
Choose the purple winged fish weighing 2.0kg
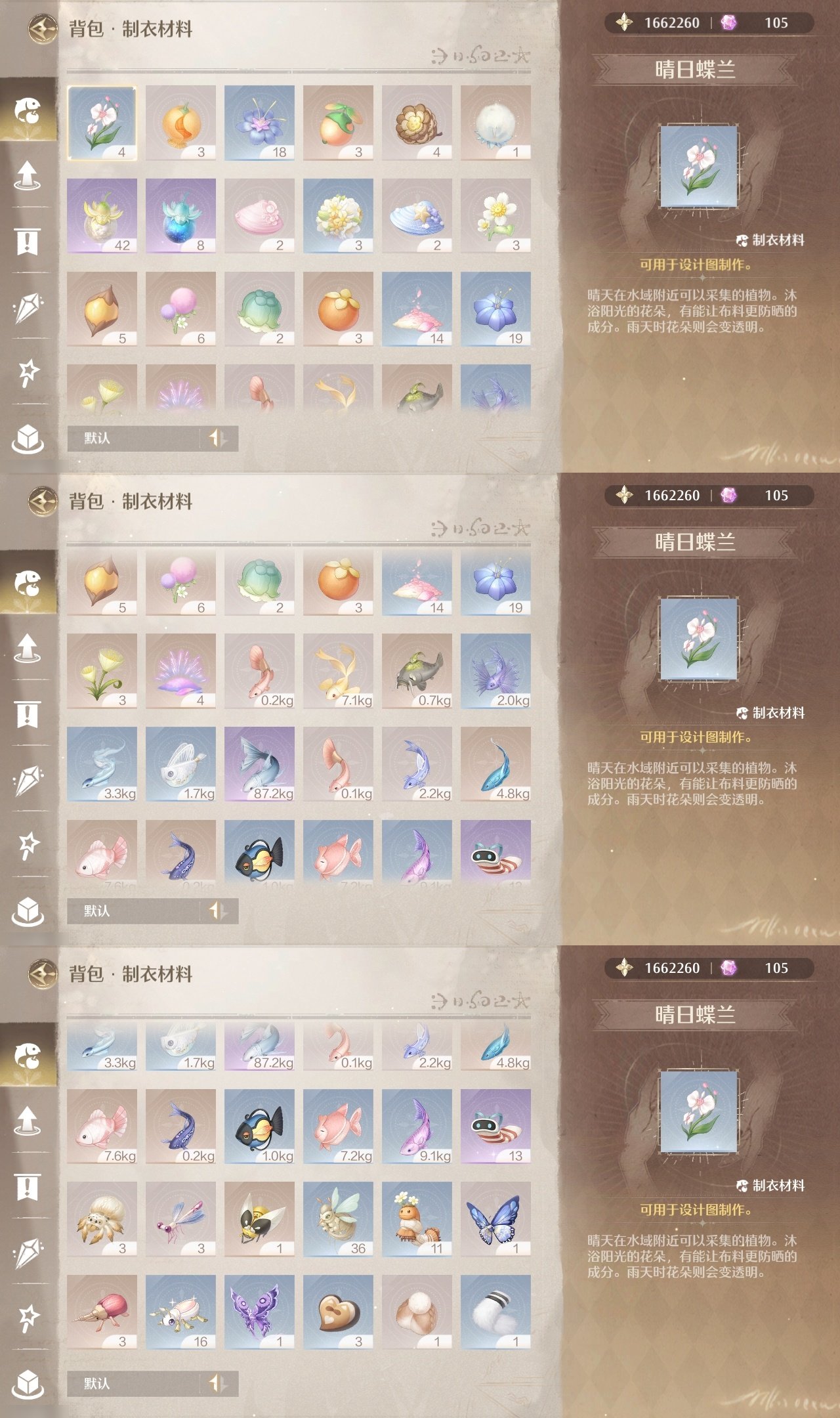pos(495,672)
